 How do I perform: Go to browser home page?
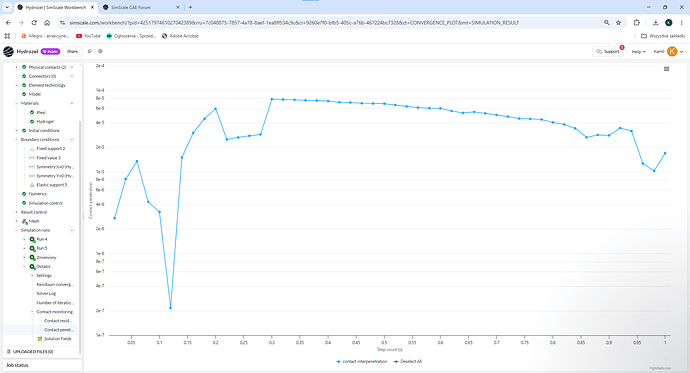[x=47, y=22]
